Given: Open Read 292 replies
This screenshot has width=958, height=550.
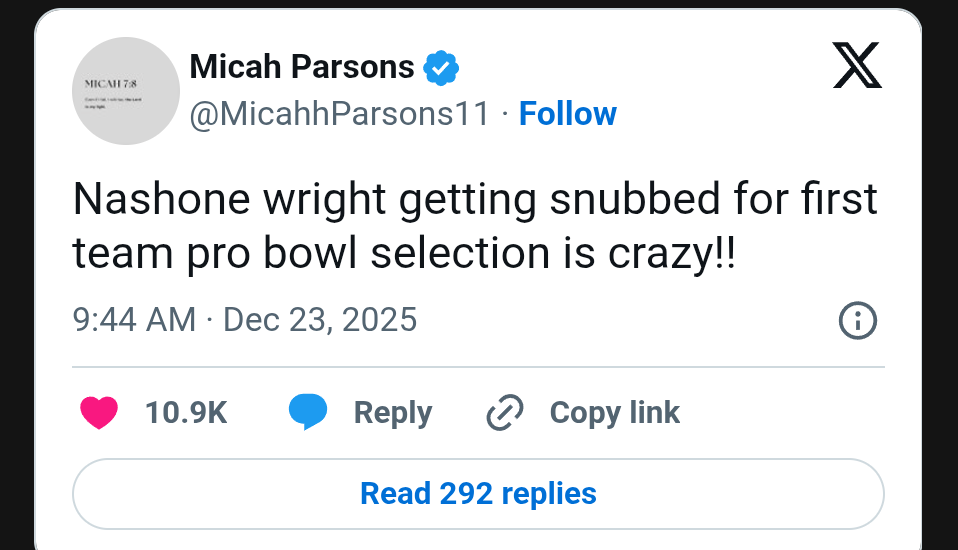Looking at the screenshot, I should pyautogui.click(x=478, y=493).
